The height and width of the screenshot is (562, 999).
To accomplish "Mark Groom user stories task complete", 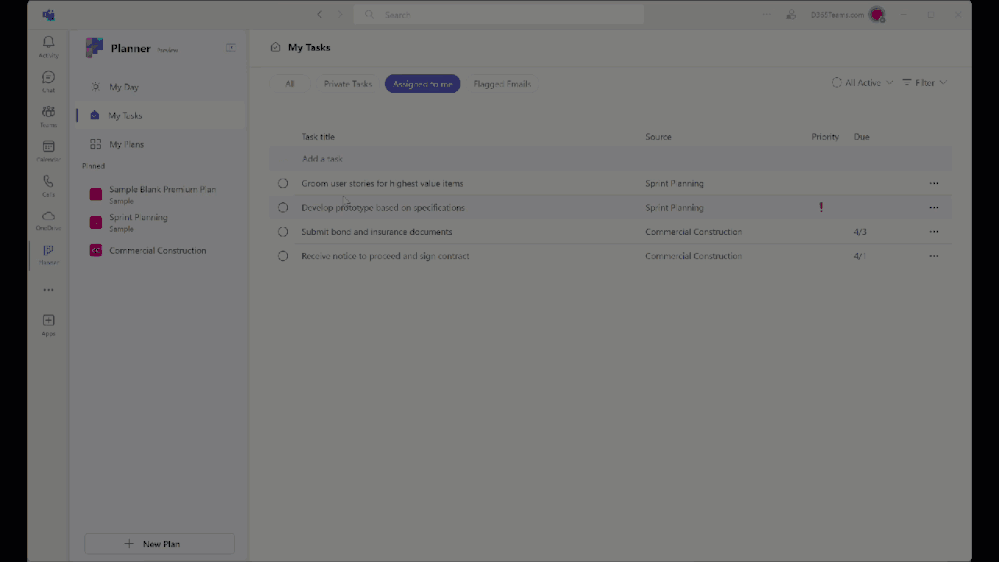I will point(283,184).
